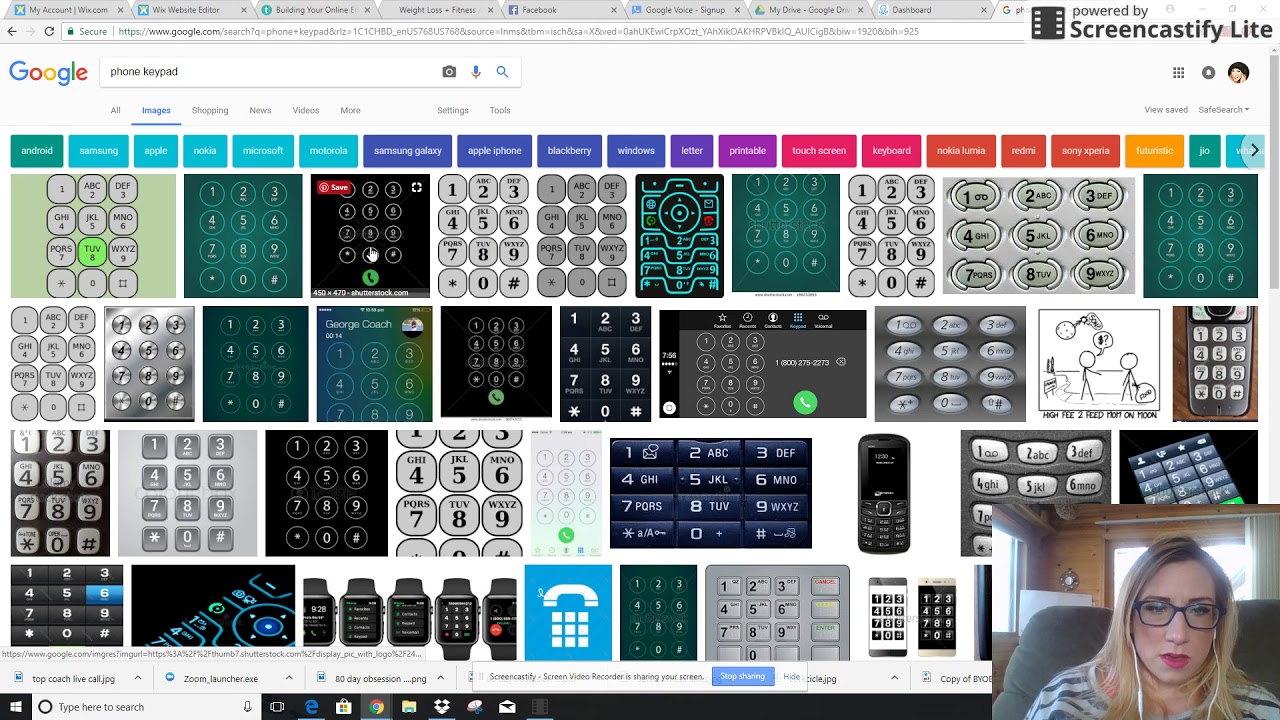Image resolution: width=1280 pixels, height=720 pixels.
Task: Switch to the All results tab
Action: click(115, 110)
